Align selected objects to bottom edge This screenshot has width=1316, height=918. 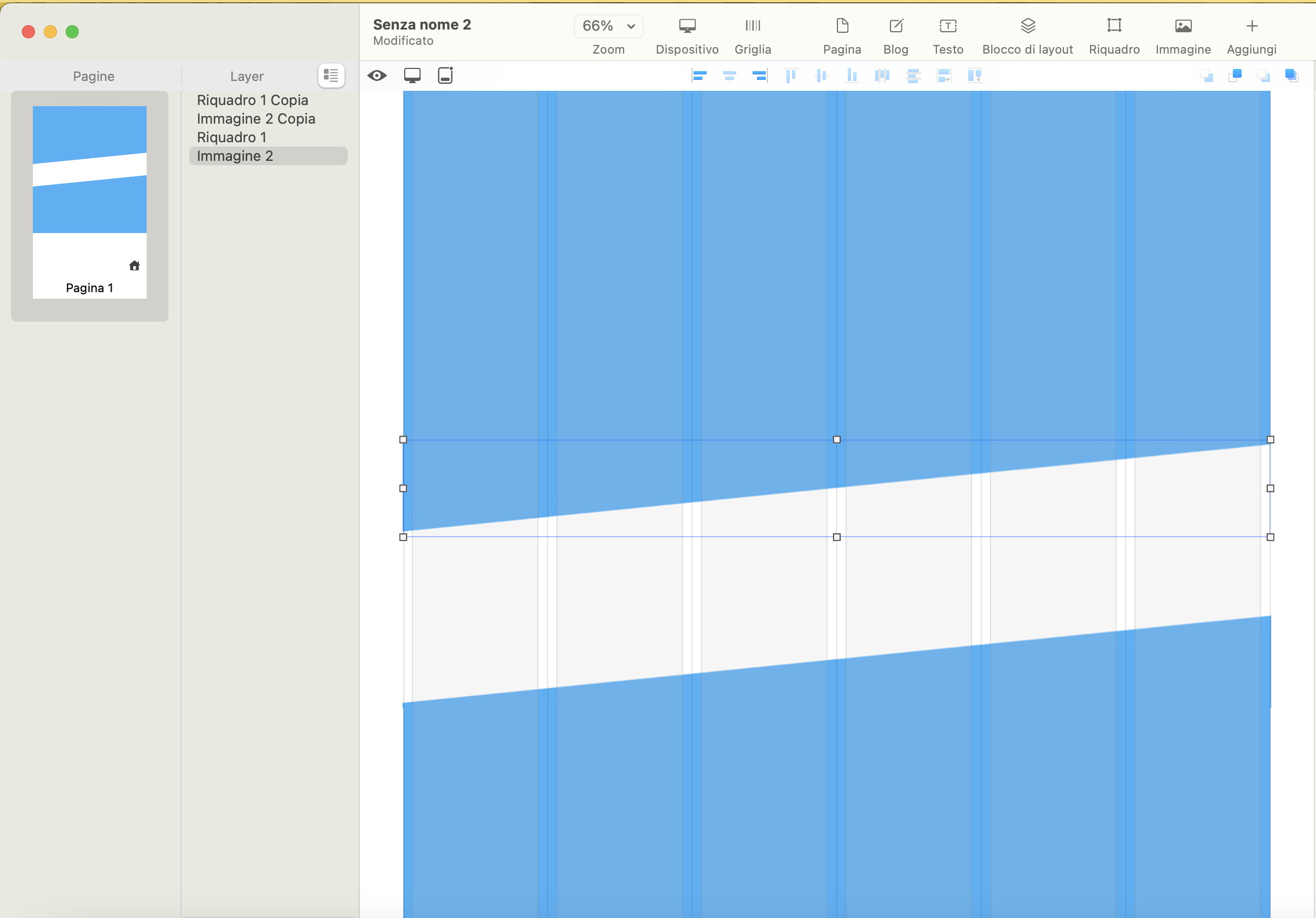tap(852, 75)
